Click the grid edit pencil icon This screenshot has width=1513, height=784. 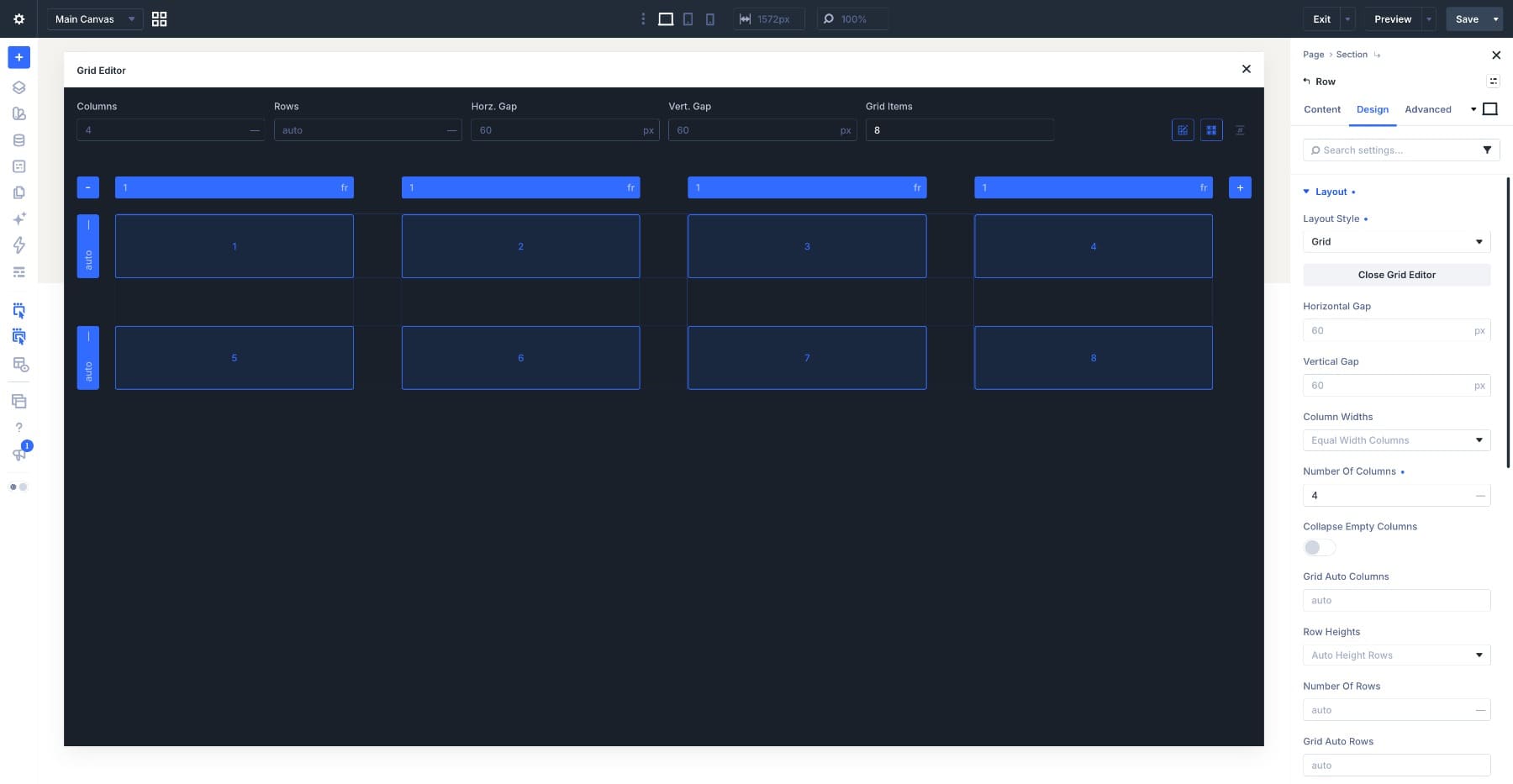[1183, 130]
